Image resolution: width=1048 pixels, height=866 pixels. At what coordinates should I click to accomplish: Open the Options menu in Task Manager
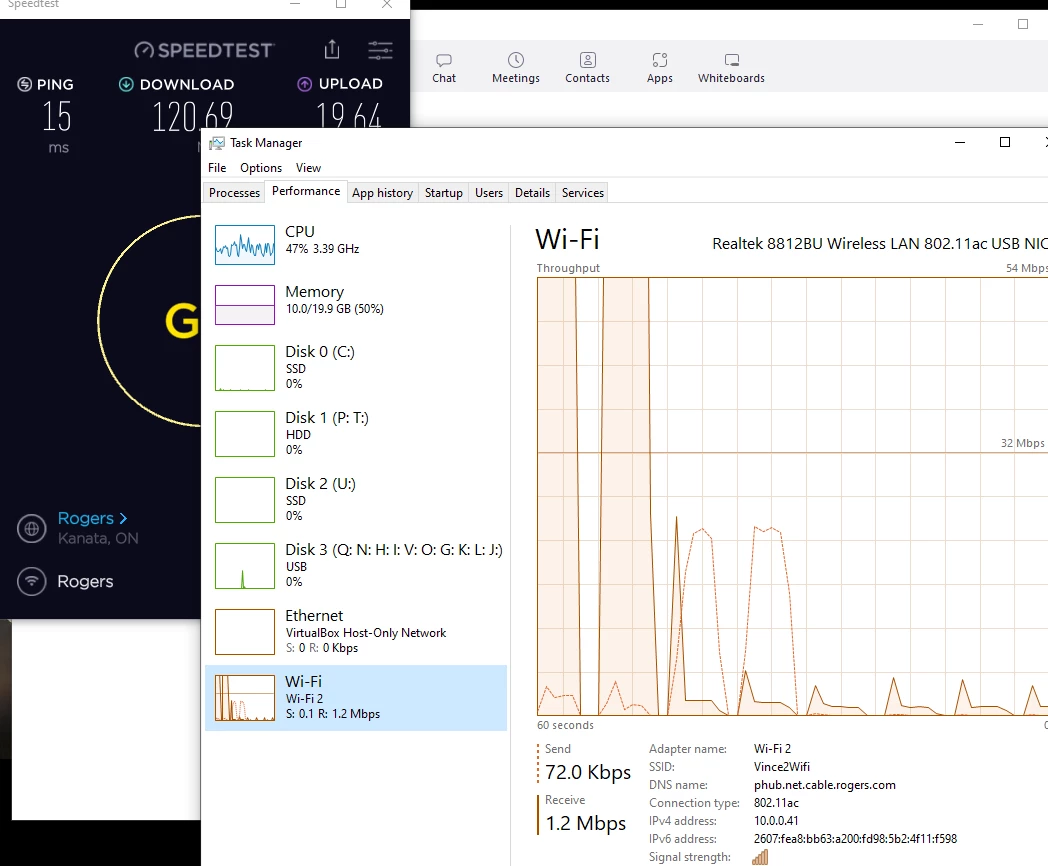click(x=261, y=168)
